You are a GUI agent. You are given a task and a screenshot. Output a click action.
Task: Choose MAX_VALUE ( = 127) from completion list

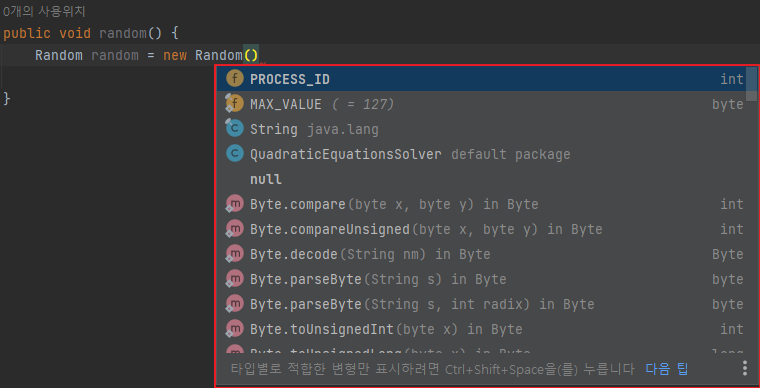pos(481,104)
